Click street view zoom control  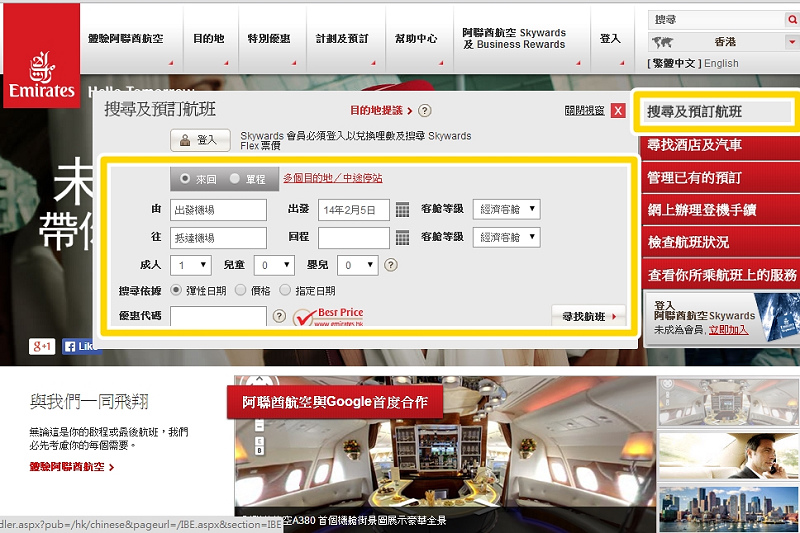pyautogui.click(x=259, y=424)
